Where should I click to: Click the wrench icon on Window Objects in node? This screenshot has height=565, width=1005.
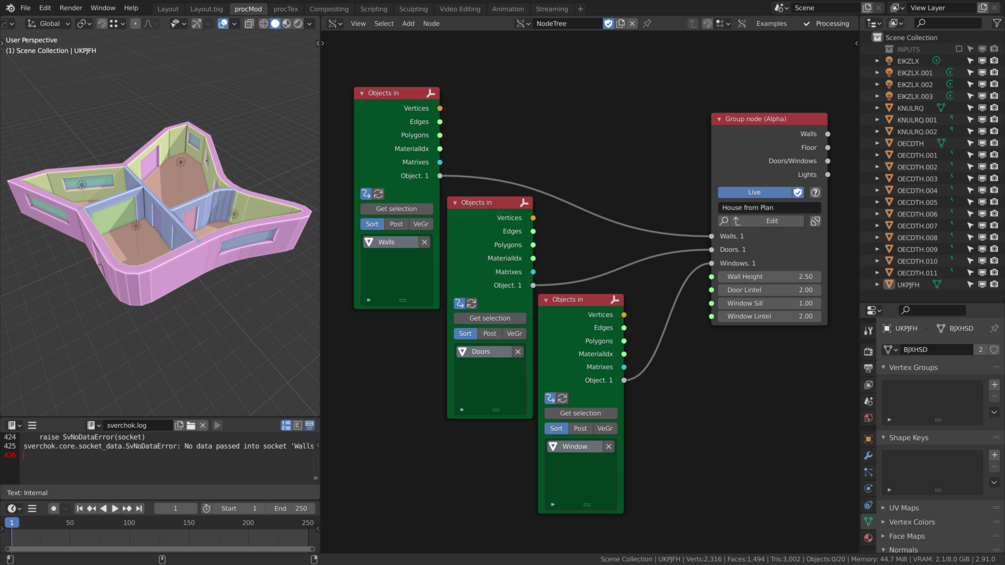point(615,299)
